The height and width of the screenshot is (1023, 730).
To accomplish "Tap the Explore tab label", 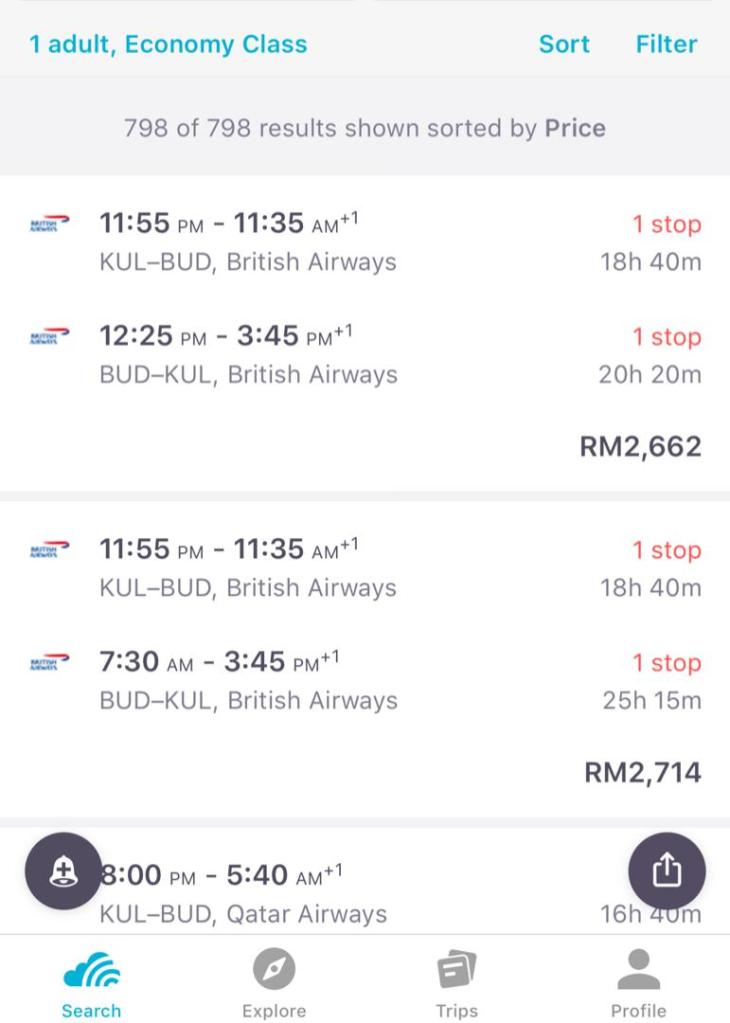I will tap(273, 1010).
